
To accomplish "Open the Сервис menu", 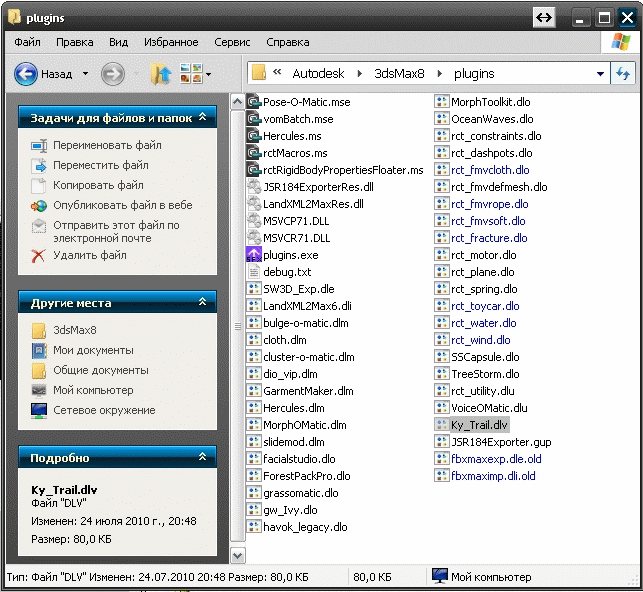I will tap(232, 42).
